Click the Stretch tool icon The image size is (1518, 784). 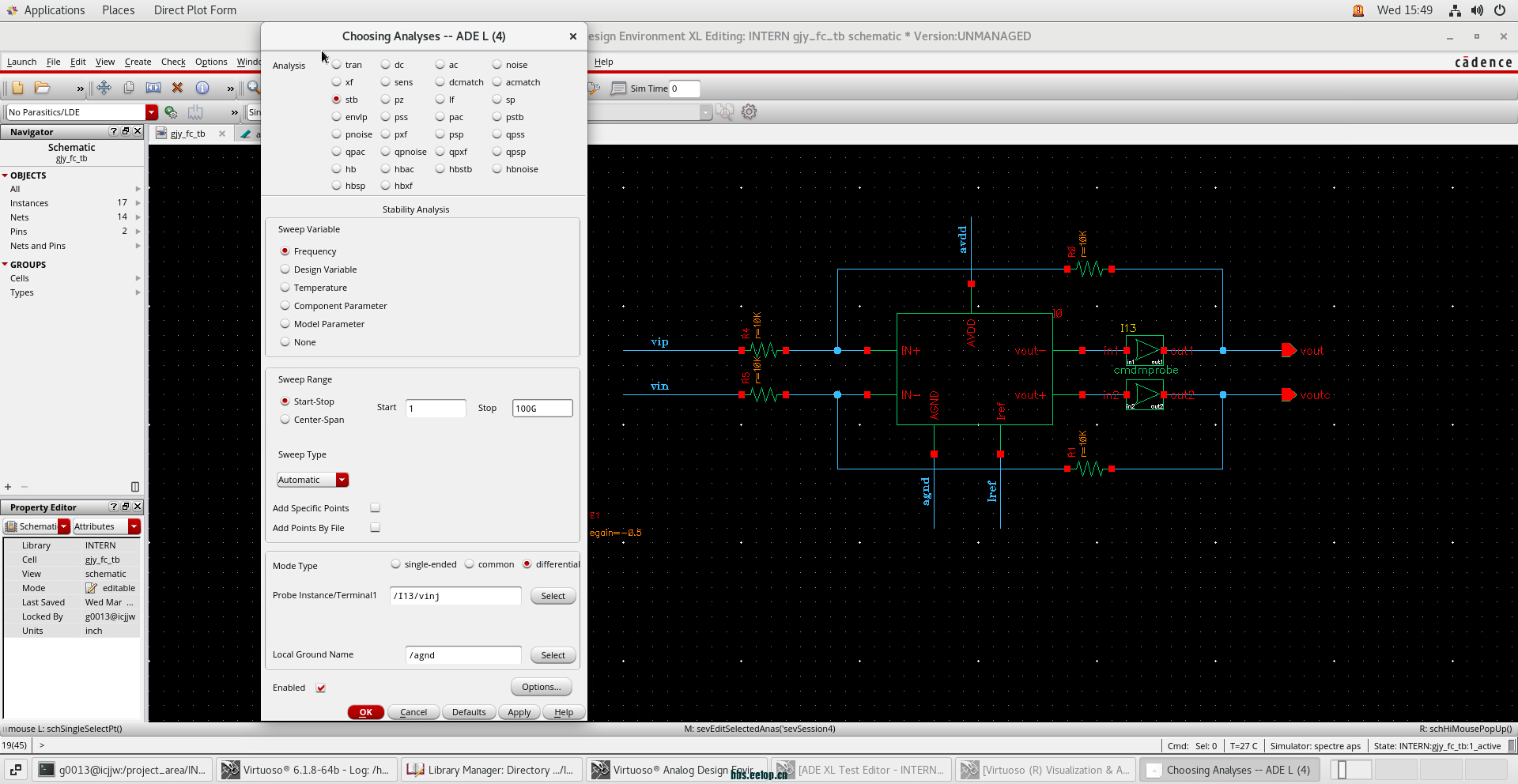click(153, 88)
